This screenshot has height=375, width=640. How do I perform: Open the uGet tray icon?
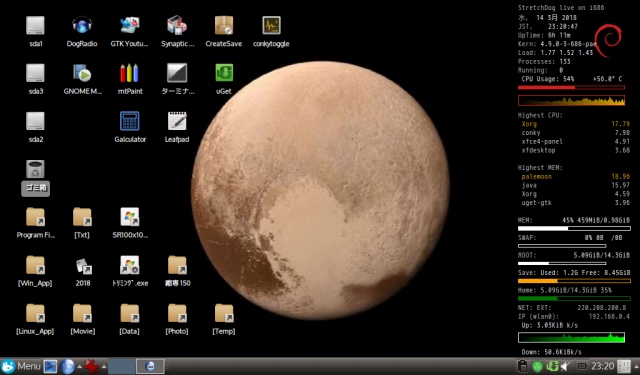tap(552, 366)
